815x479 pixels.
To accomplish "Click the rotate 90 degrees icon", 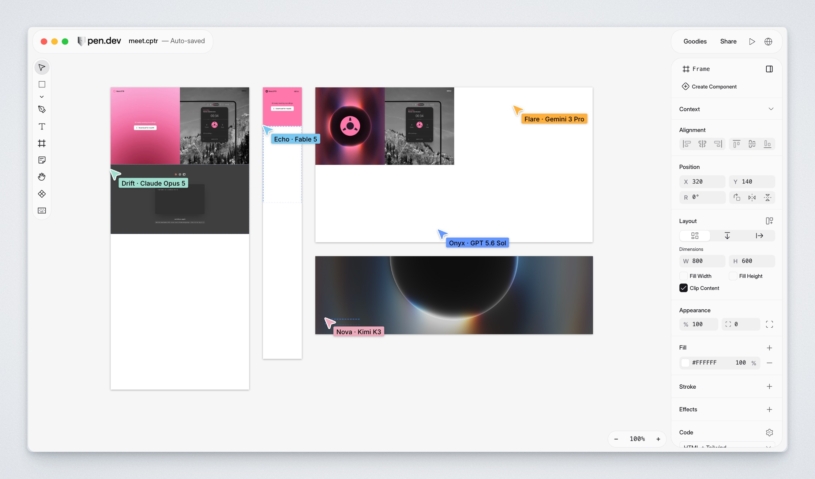I will 737,197.
